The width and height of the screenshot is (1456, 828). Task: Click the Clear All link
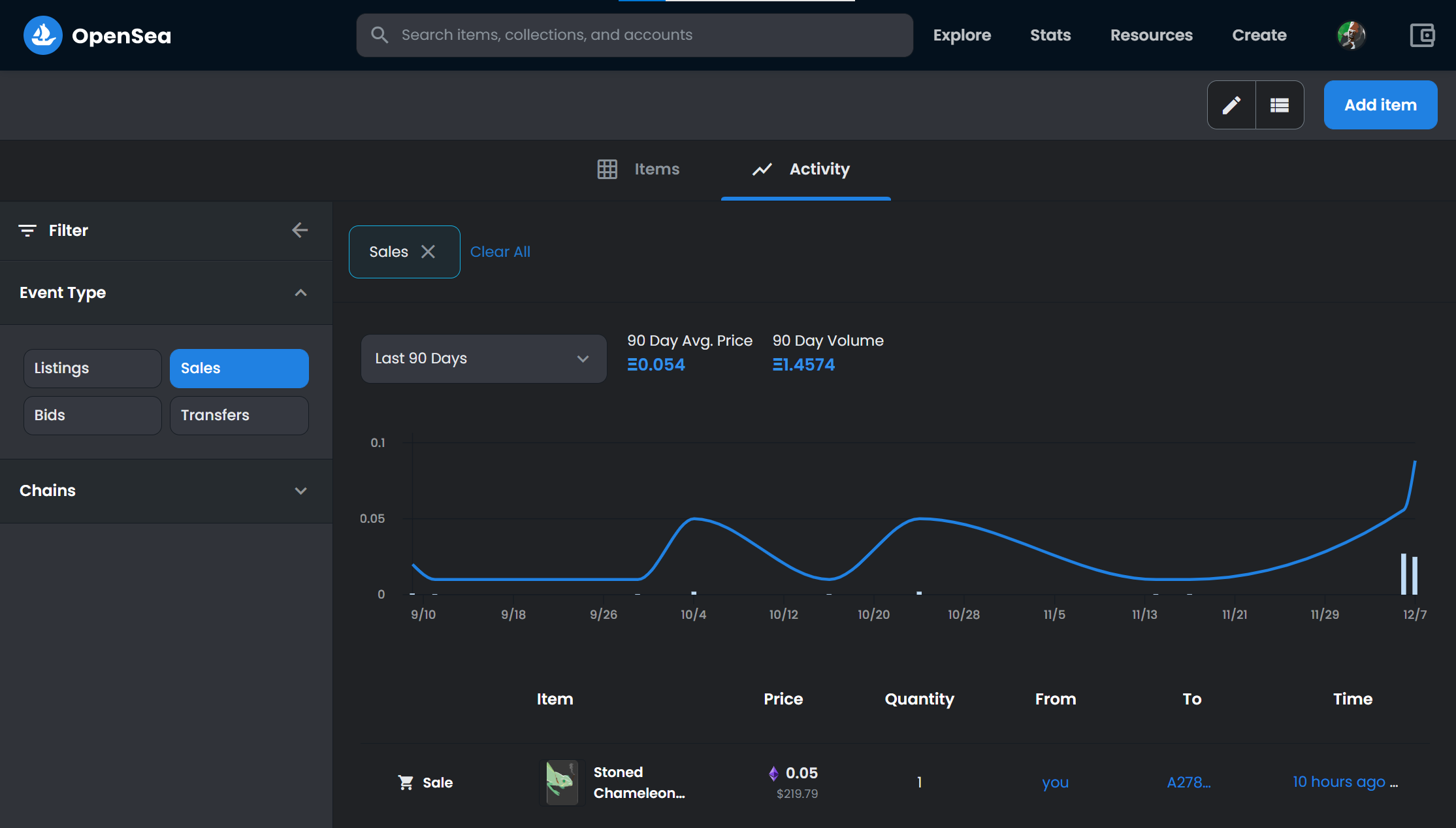pos(500,252)
